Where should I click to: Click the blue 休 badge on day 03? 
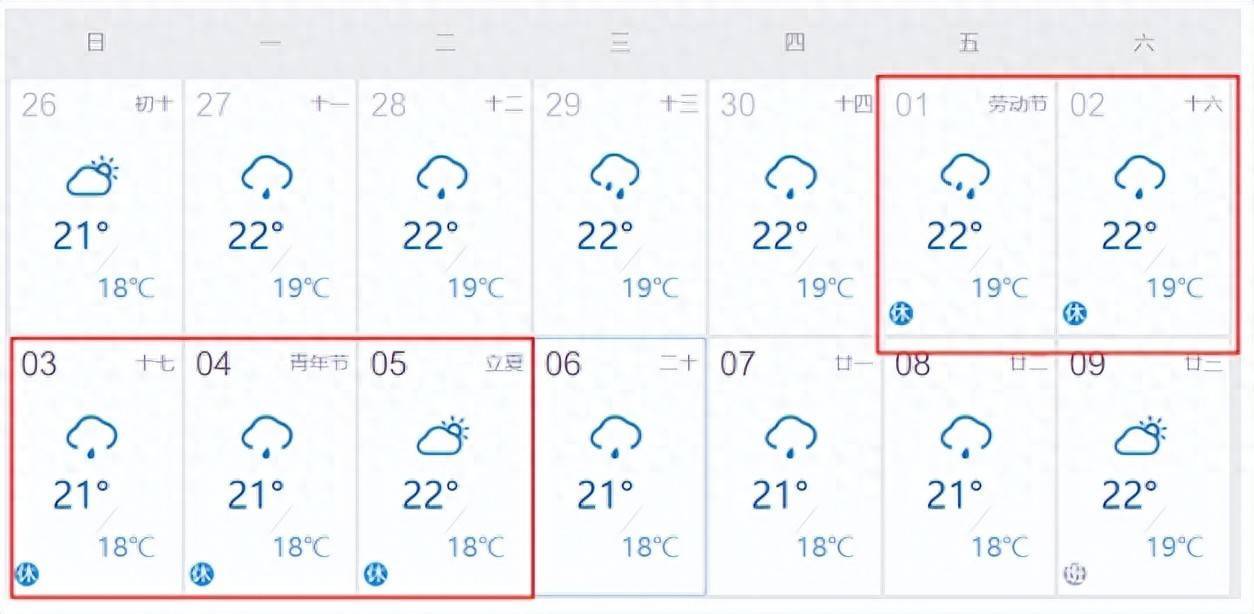click(x=27, y=574)
